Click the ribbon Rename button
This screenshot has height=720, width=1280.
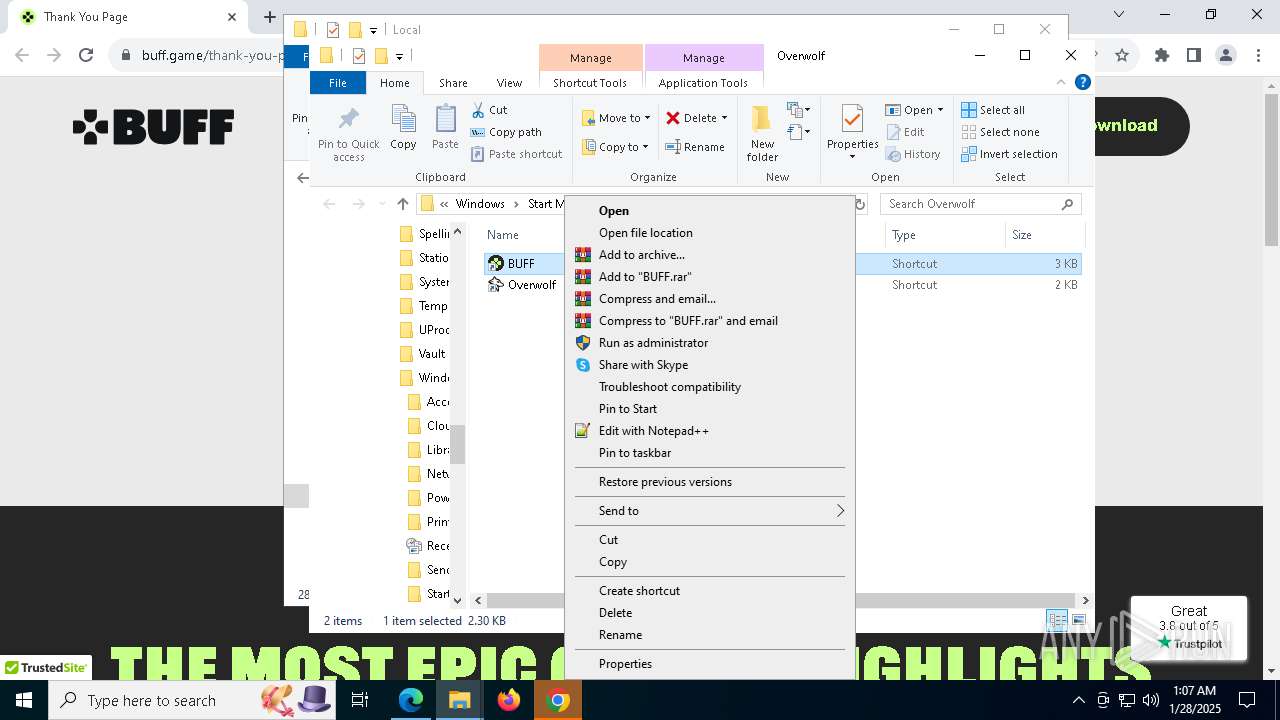(696, 147)
